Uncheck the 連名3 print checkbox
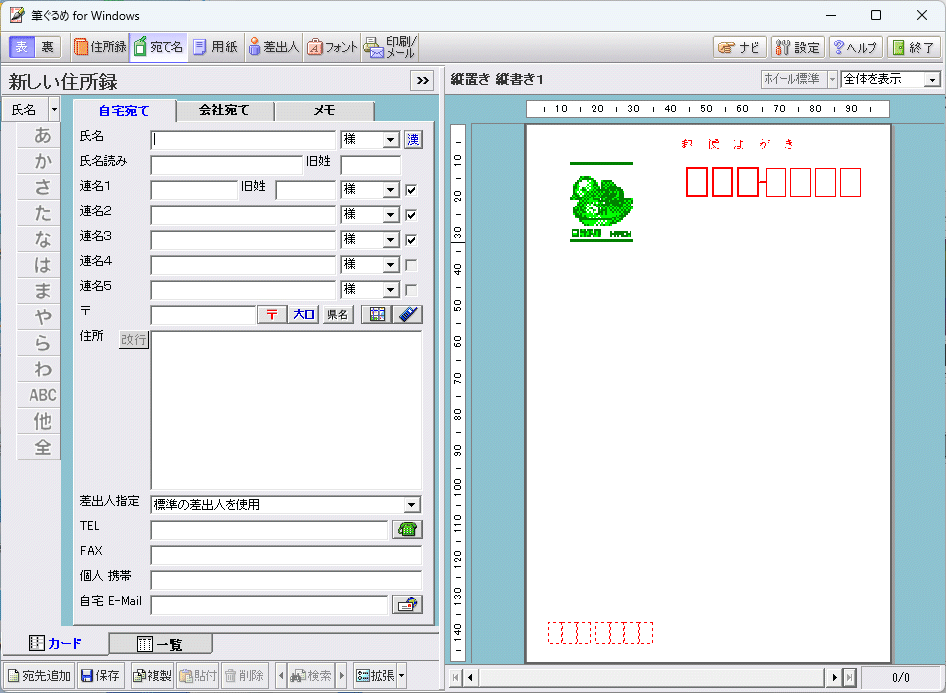This screenshot has width=946, height=693. click(x=411, y=240)
